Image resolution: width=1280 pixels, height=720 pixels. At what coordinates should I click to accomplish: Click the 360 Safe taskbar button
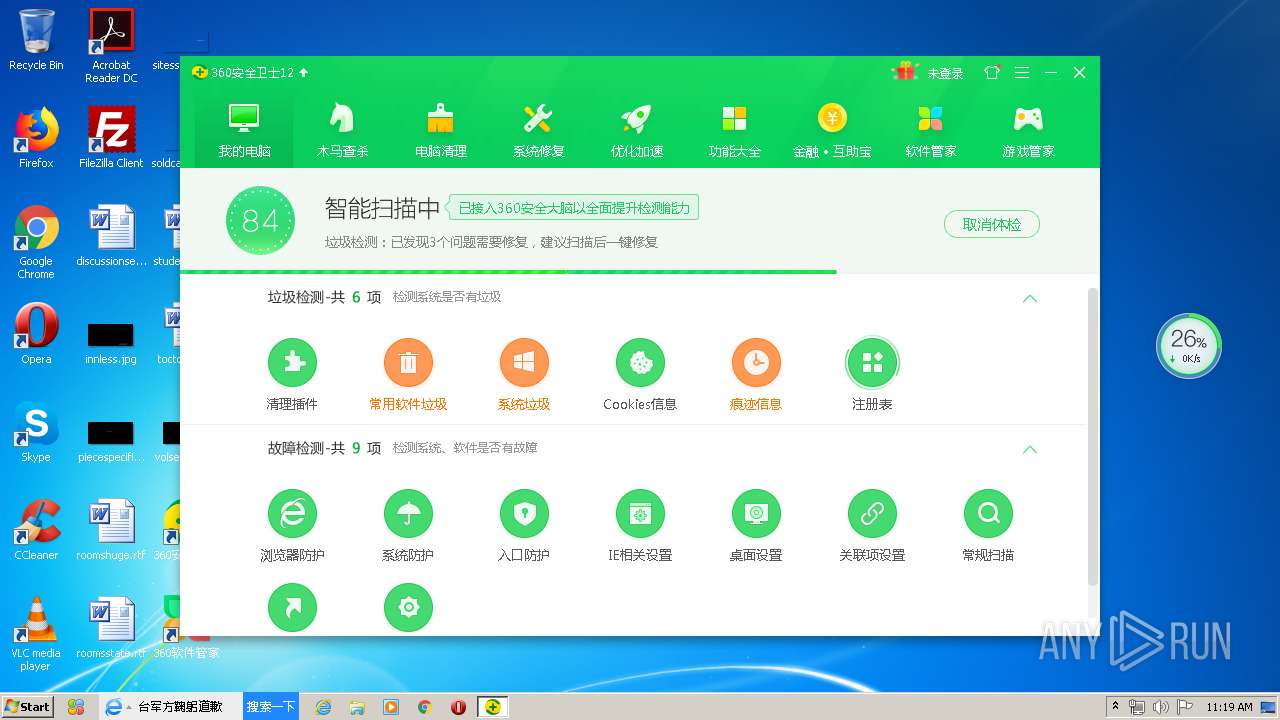pyautogui.click(x=492, y=706)
